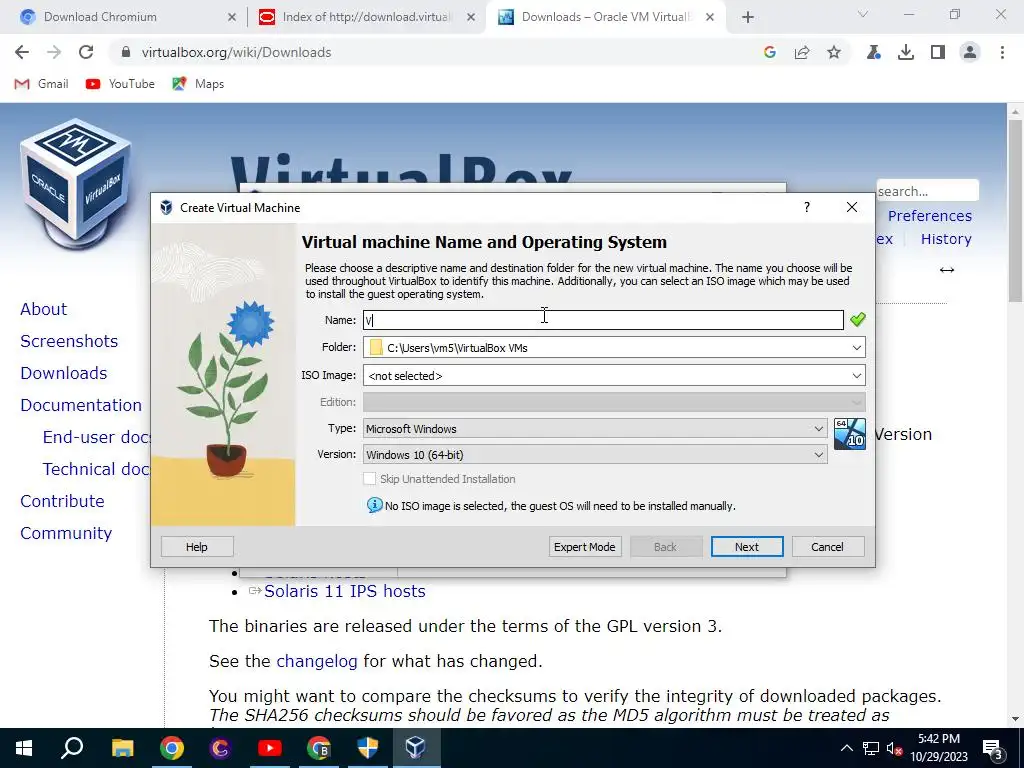Image resolution: width=1024 pixels, height=768 pixels.
Task: Open the Documentation sidebar link
Action: coord(81,405)
